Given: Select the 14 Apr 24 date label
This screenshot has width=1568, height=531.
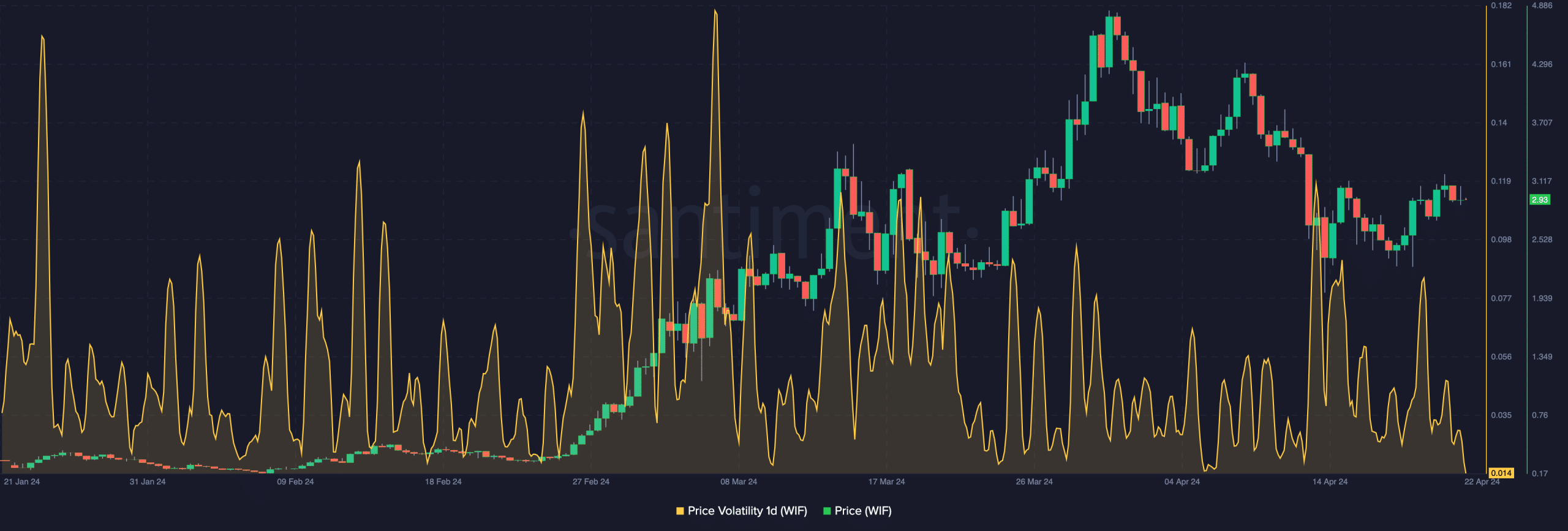Looking at the screenshot, I should pyautogui.click(x=1330, y=481).
